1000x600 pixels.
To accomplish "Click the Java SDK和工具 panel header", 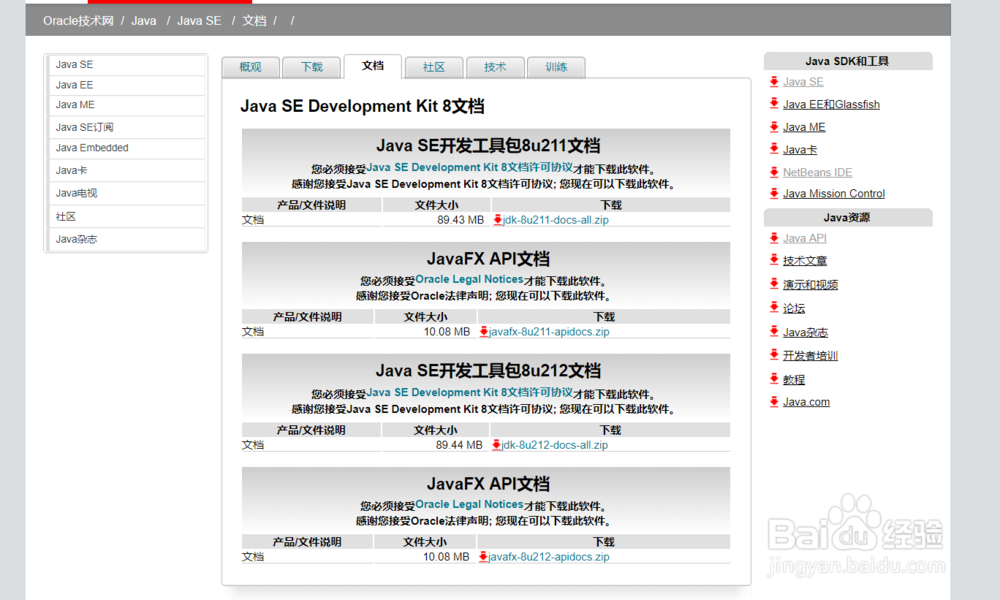I will tap(848, 61).
